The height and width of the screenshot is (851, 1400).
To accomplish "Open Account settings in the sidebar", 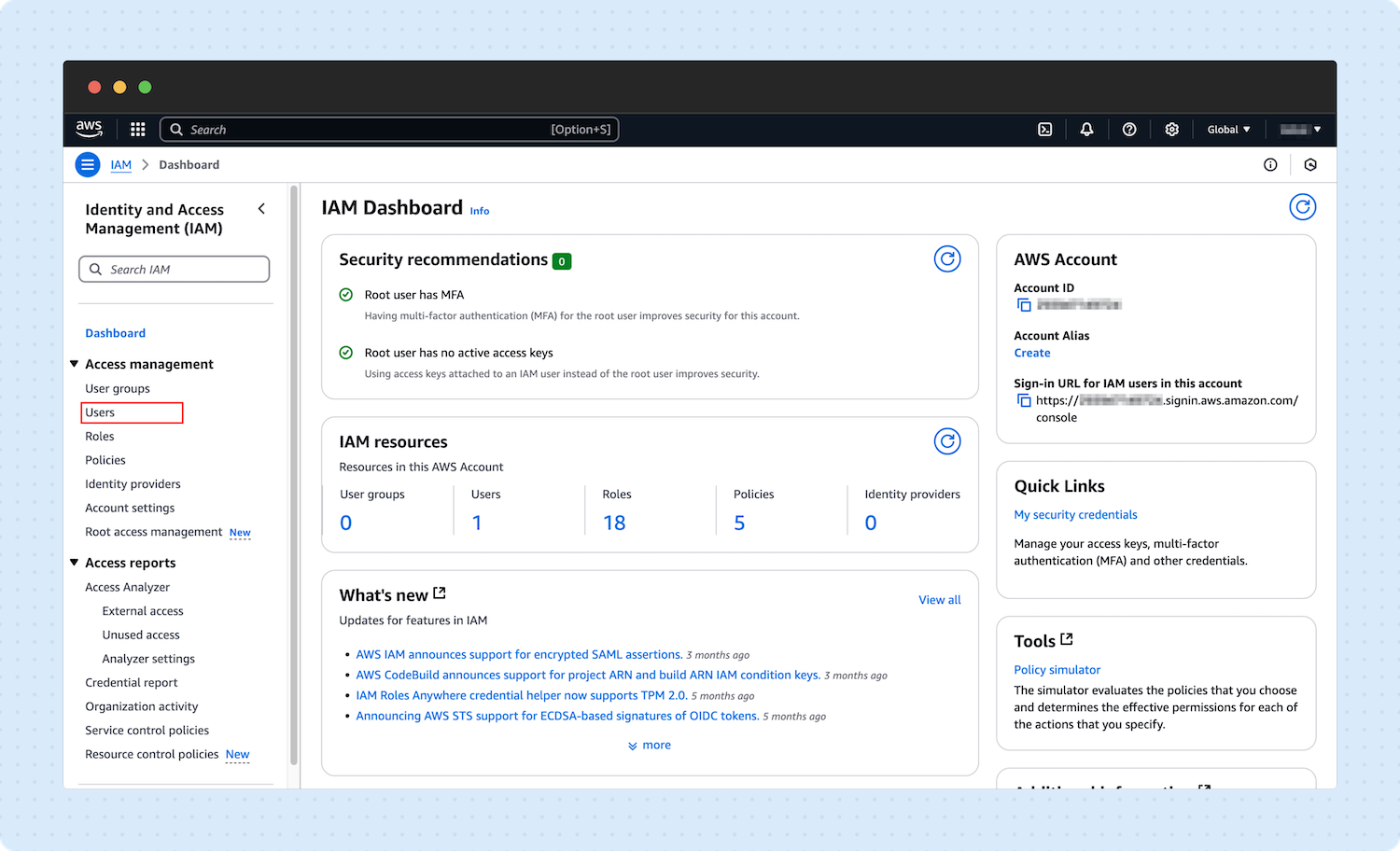I will coord(130,509).
